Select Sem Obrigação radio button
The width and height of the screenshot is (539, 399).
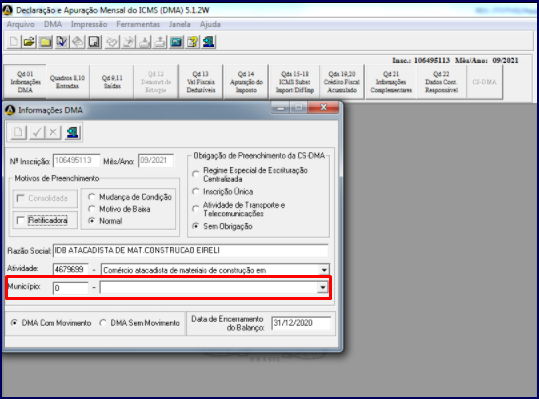point(196,226)
